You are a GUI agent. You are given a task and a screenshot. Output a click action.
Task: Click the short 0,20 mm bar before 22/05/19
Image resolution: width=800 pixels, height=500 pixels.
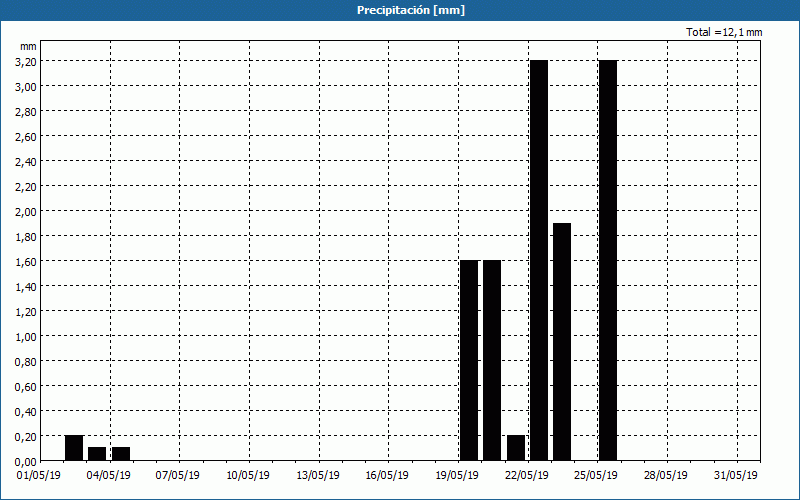[x=516, y=448]
